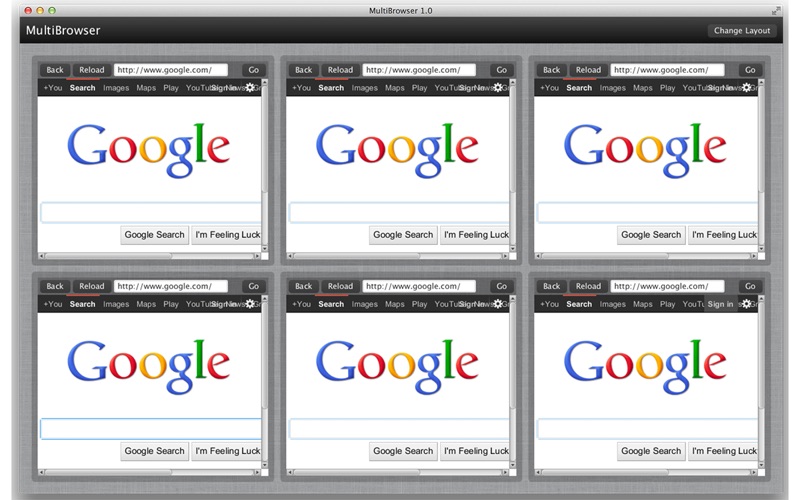Click the Google logo in the top-middle pane
This screenshot has height=500, width=800.
[x=397, y=150]
